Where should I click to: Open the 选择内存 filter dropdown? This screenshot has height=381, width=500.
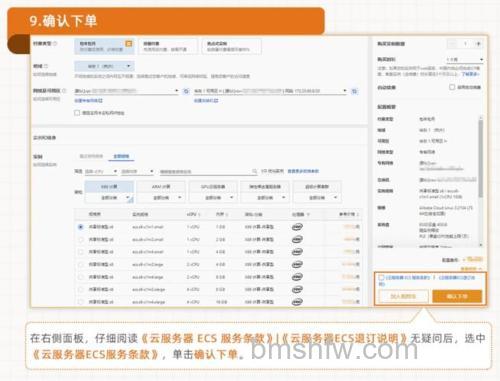tap(137, 171)
